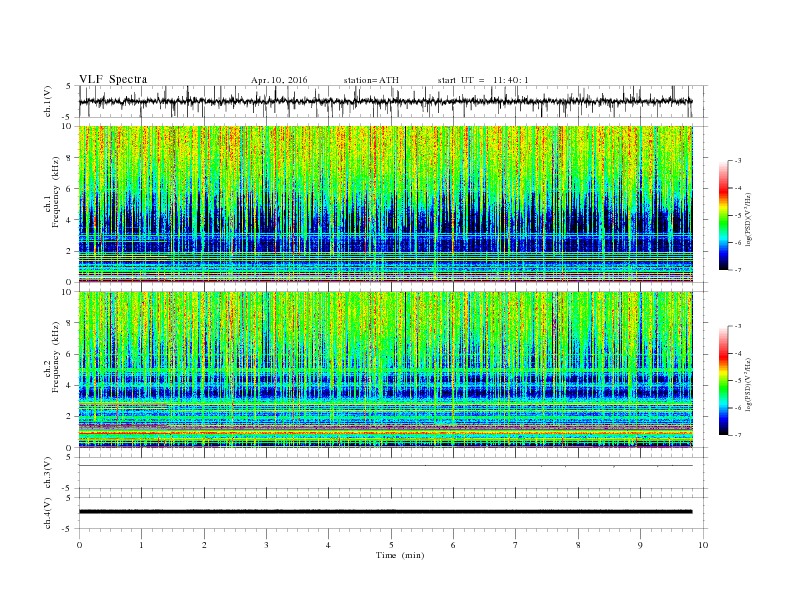The image size is (792, 612).
Task: Select the 'start UT = 11:40:1' text
Action: [x=483, y=80]
